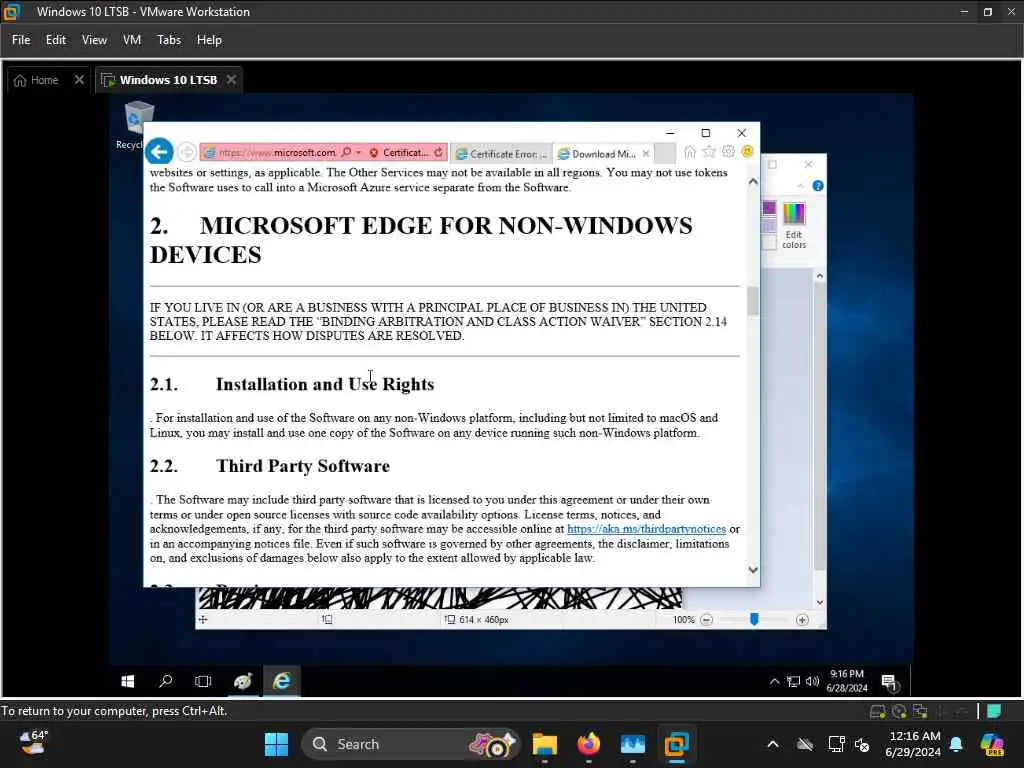Open guest Action Center notification icon
1024x768 pixels.
point(889,682)
